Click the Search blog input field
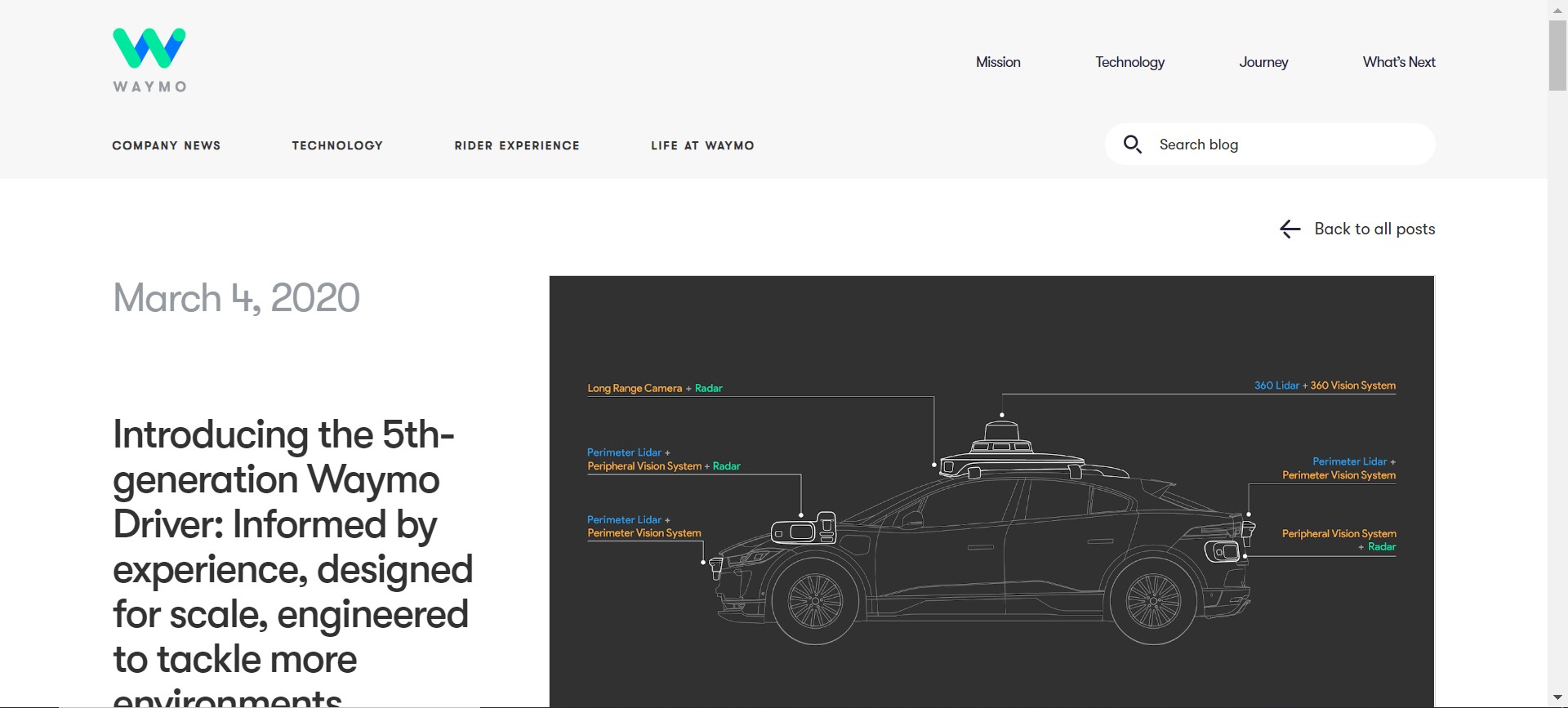The image size is (1568, 708). pos(1270,145)
